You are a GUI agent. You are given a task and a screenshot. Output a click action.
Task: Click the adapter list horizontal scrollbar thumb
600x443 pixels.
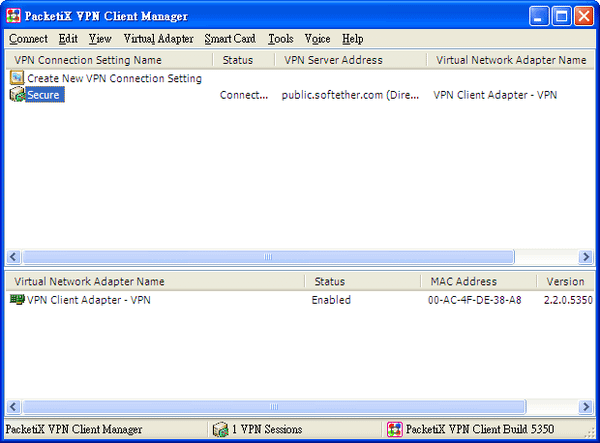274,406
